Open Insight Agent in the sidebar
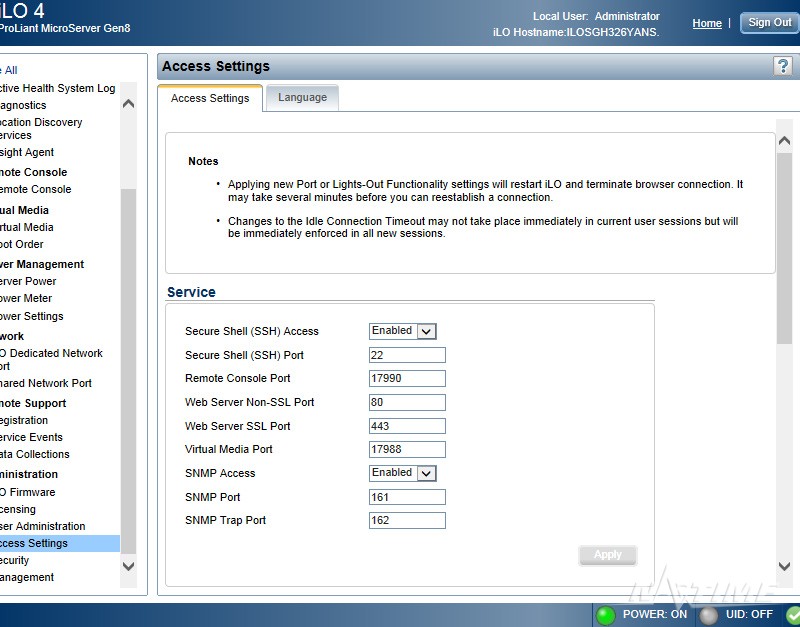Image resolution: width=800 pixels, height=627 pixels. tap(27, 152)
